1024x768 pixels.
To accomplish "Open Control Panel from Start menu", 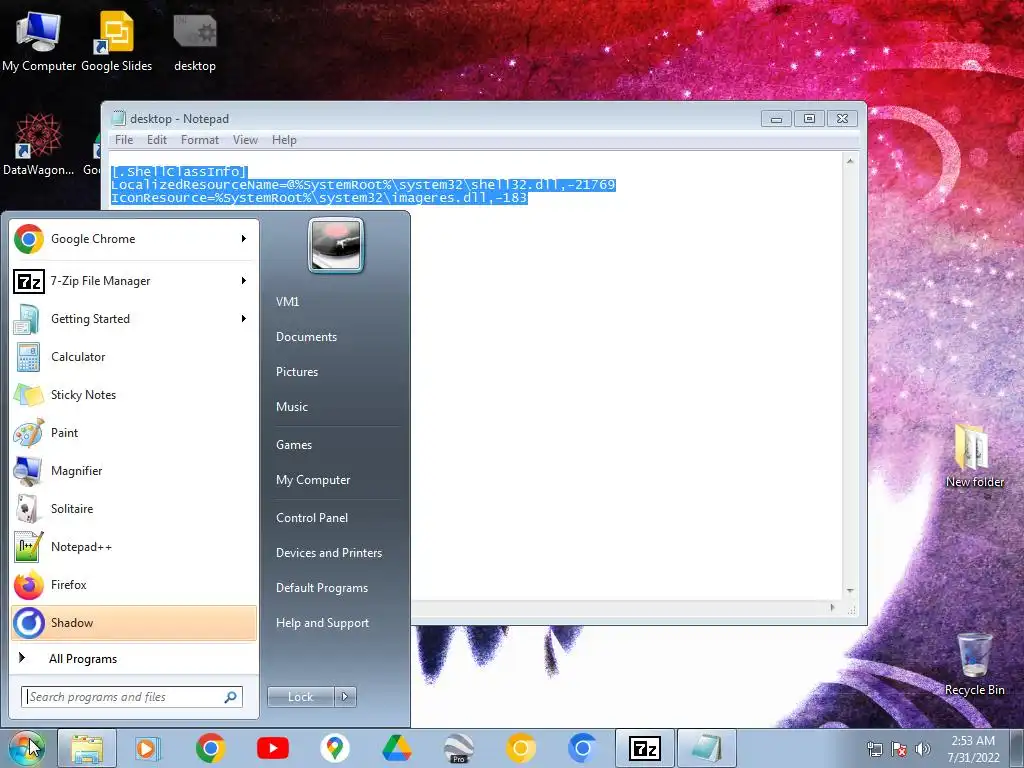I will pos(312,518).
